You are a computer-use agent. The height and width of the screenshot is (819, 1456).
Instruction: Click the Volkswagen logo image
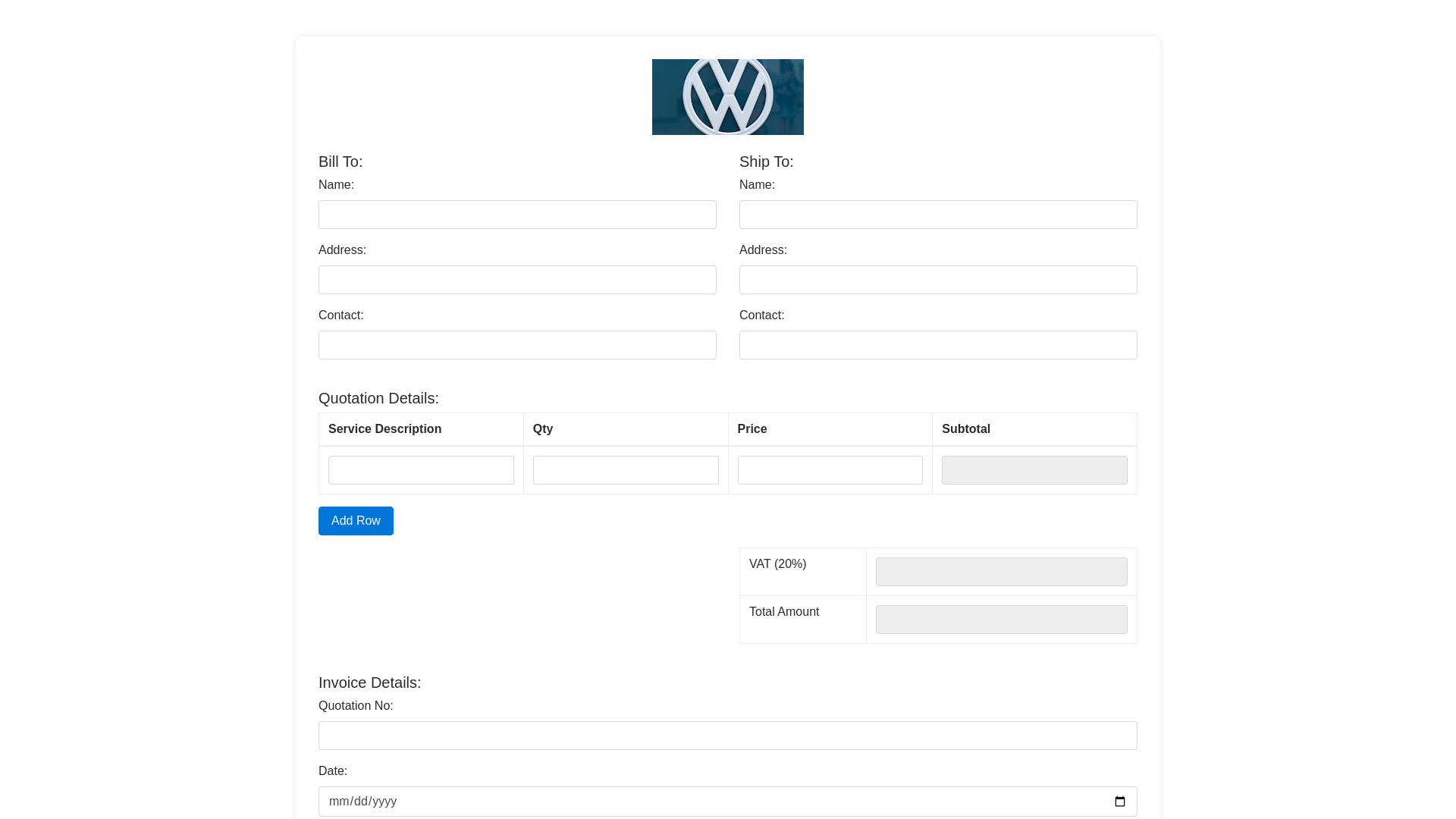coord(727,97)
